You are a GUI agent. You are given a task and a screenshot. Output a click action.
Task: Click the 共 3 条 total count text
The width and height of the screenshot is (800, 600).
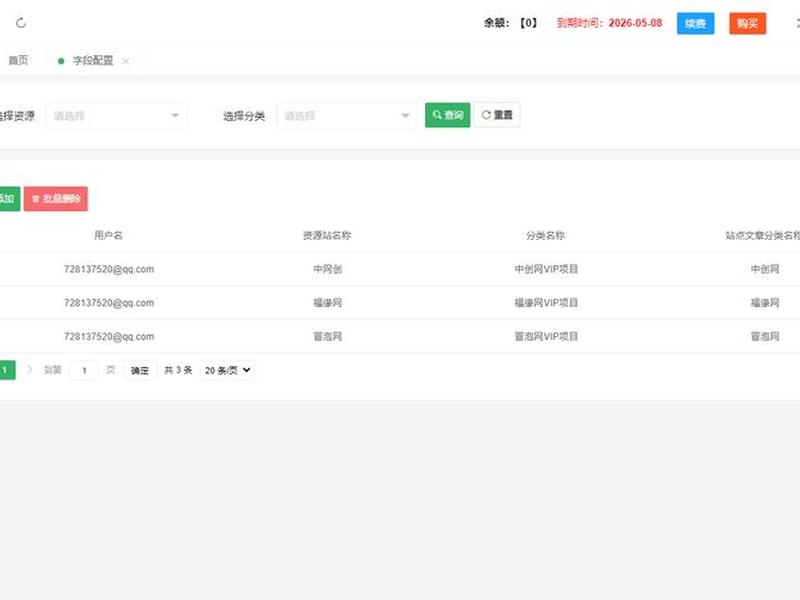(178, 370)
